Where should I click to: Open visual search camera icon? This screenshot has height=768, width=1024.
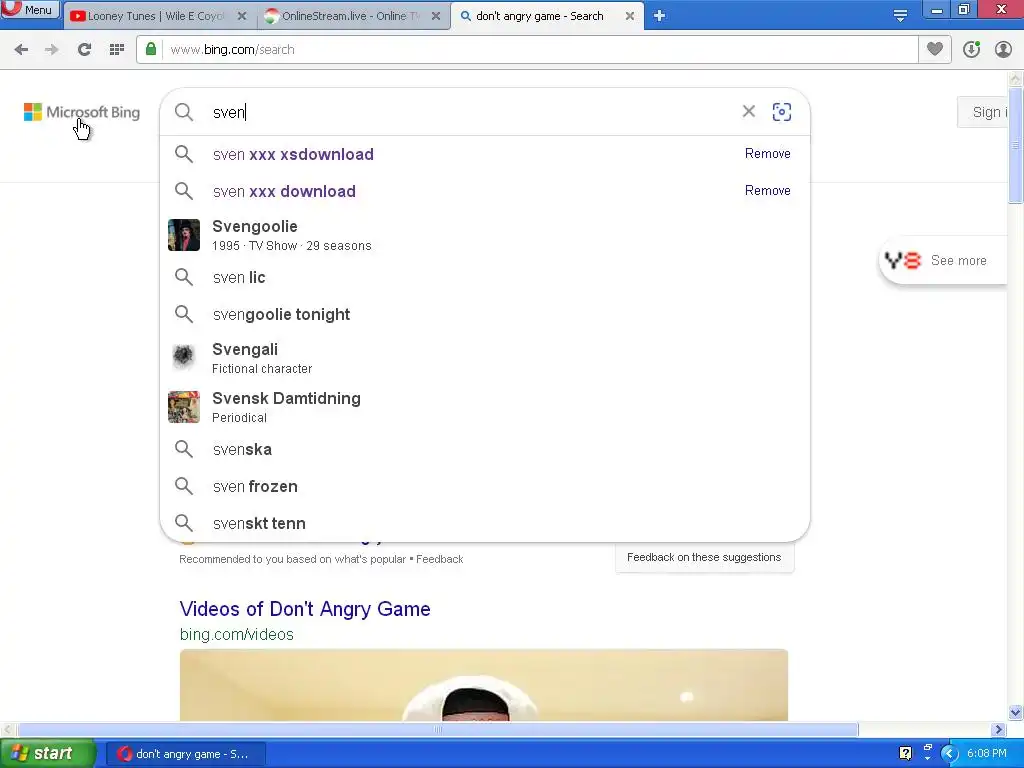pyautogui.click(x=782, y=112)
